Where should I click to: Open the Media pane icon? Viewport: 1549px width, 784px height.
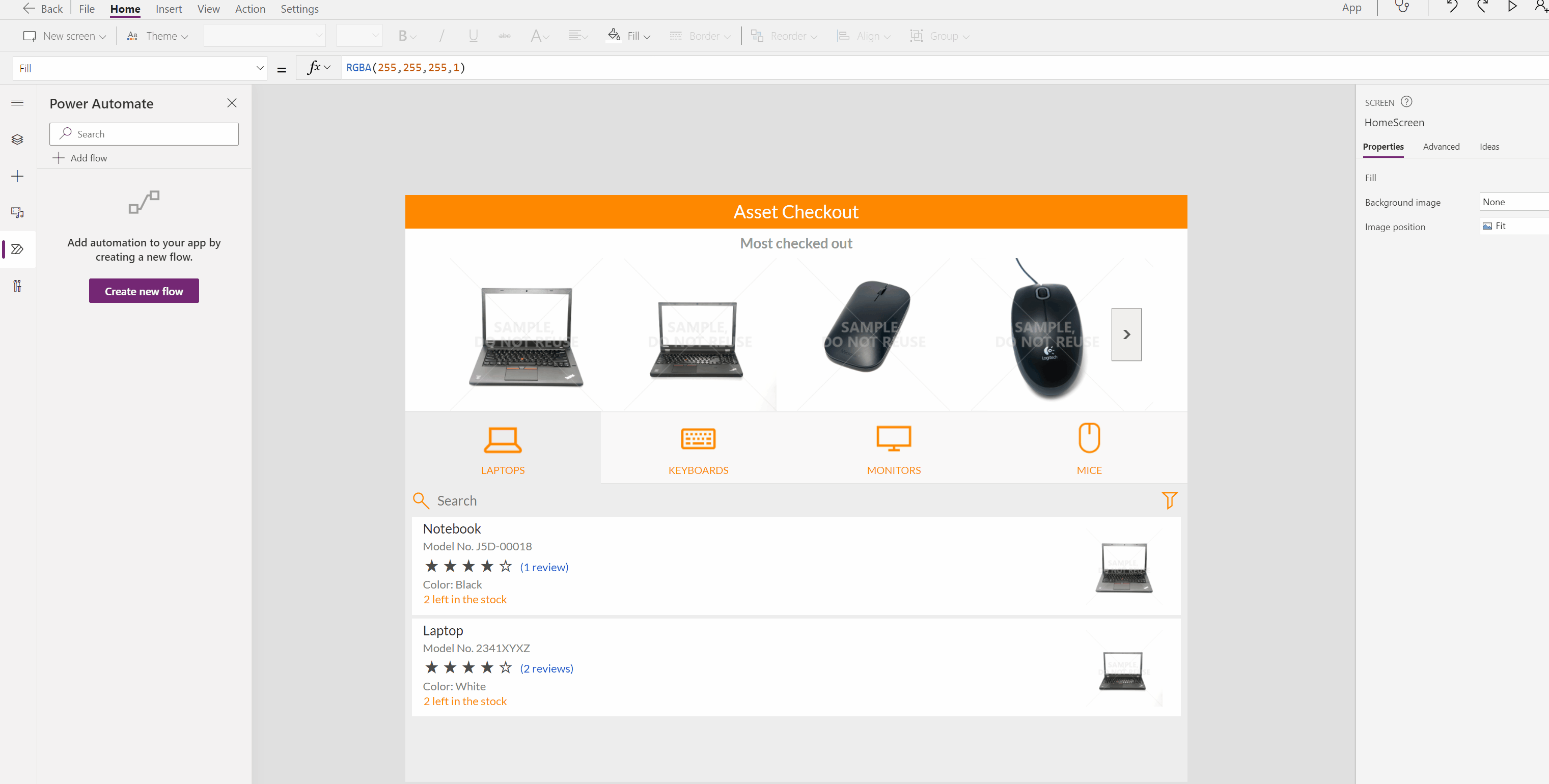17,213
